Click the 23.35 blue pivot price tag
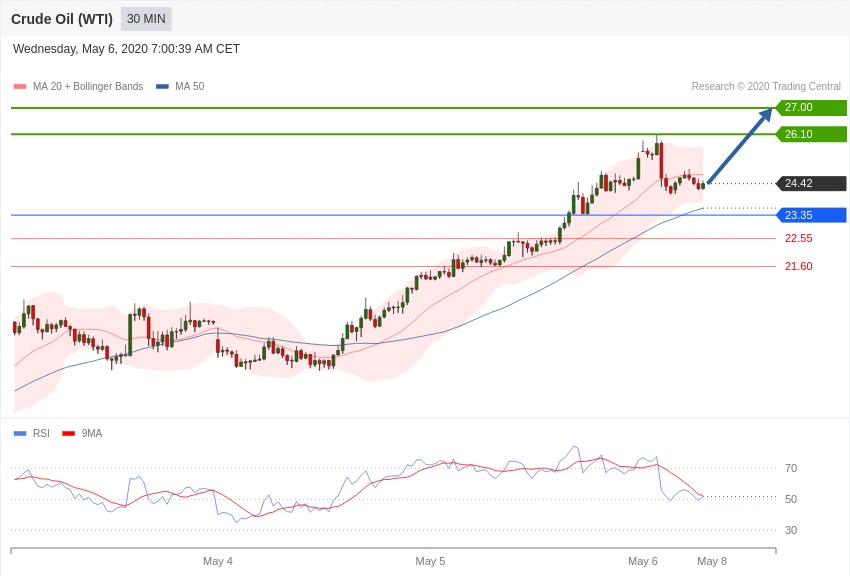 click(811, 215)
